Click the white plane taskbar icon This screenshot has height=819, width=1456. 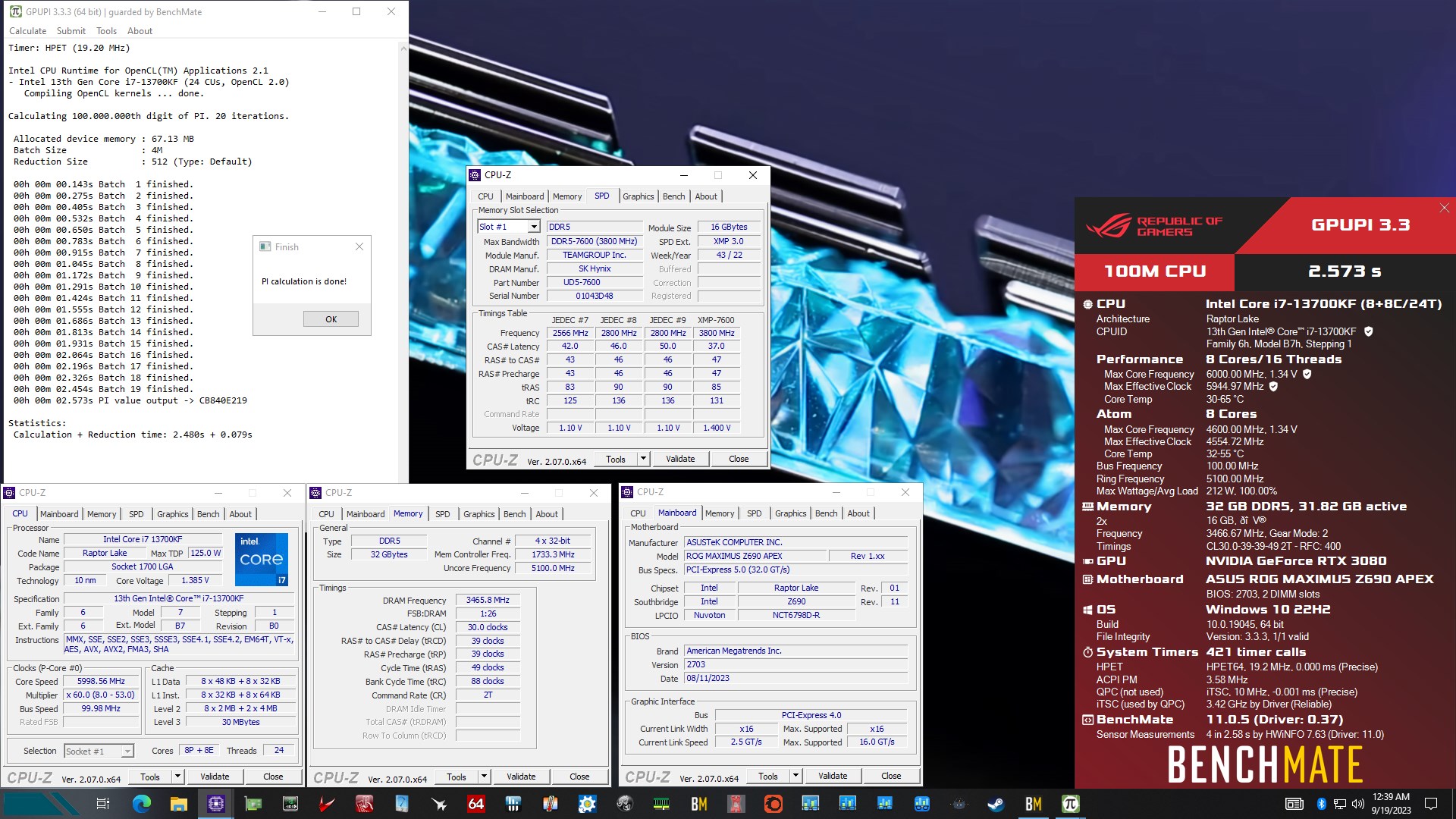pyautogui.click(x=438, y=804)
